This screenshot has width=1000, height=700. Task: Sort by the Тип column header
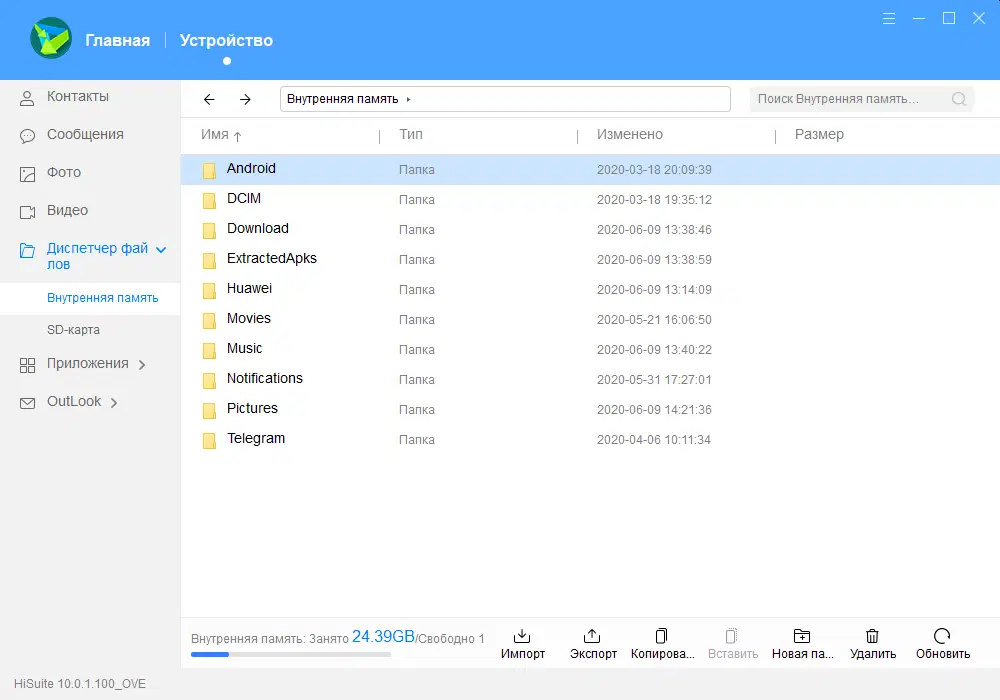(x=411, y=135)
